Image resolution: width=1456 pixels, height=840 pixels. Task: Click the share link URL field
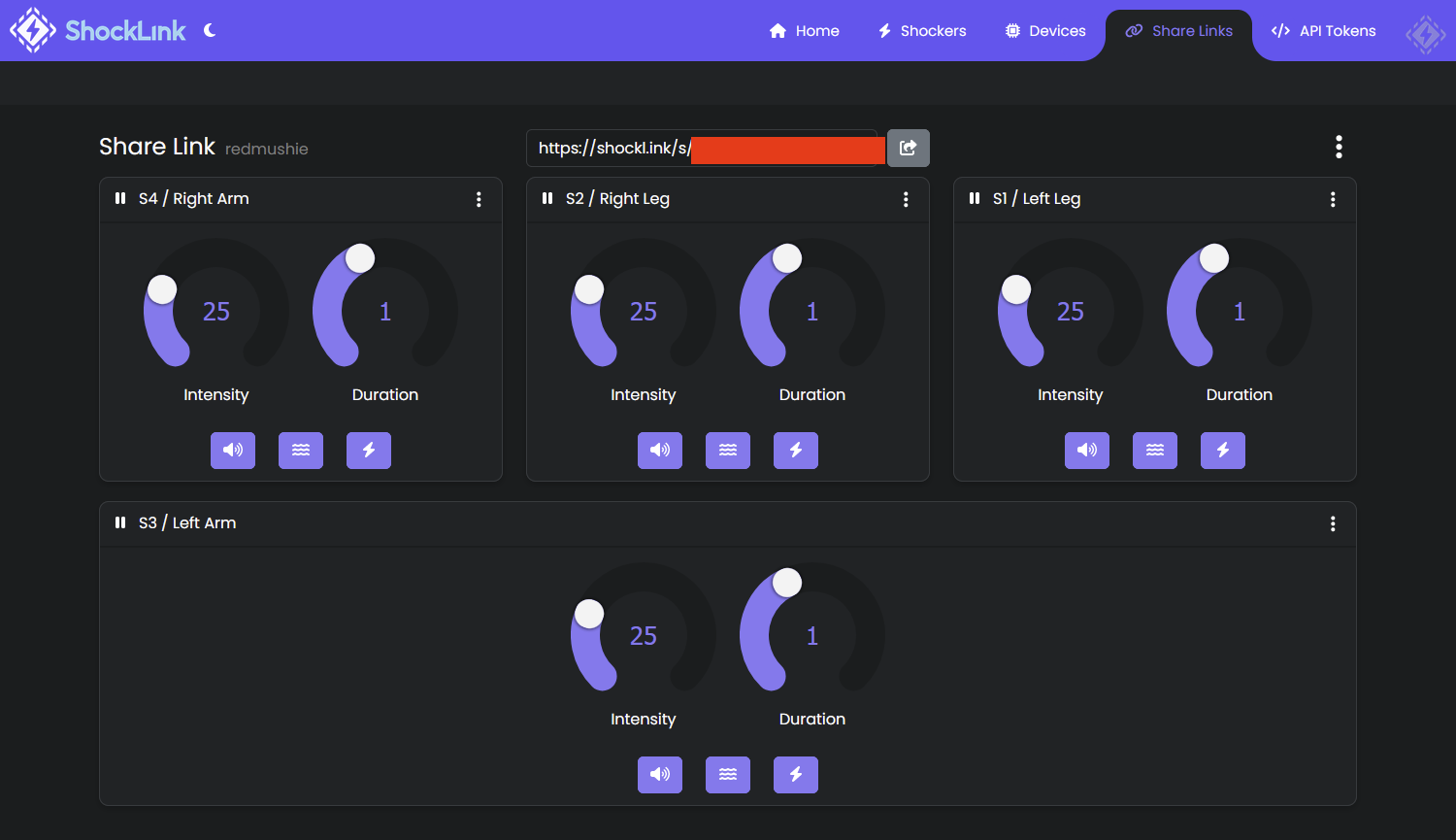(704, 148)
